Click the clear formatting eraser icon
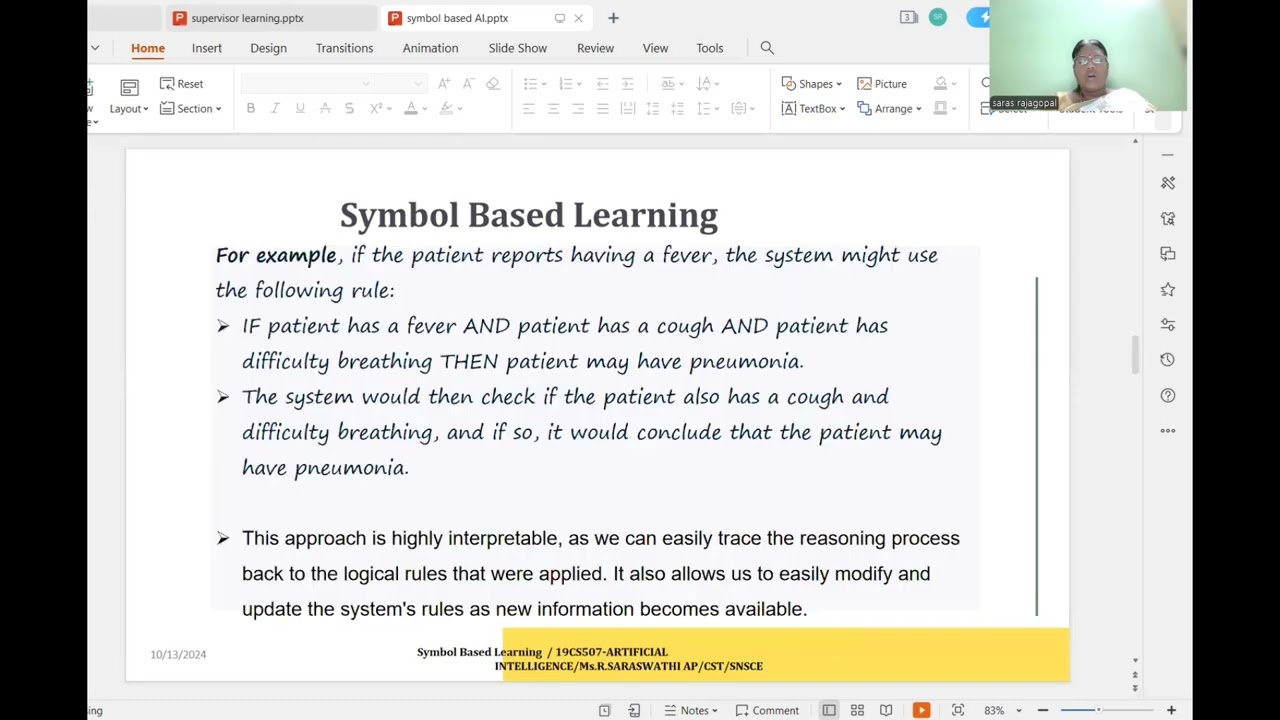This screenshot has height=720, width=1280. [x=492, y=84]
